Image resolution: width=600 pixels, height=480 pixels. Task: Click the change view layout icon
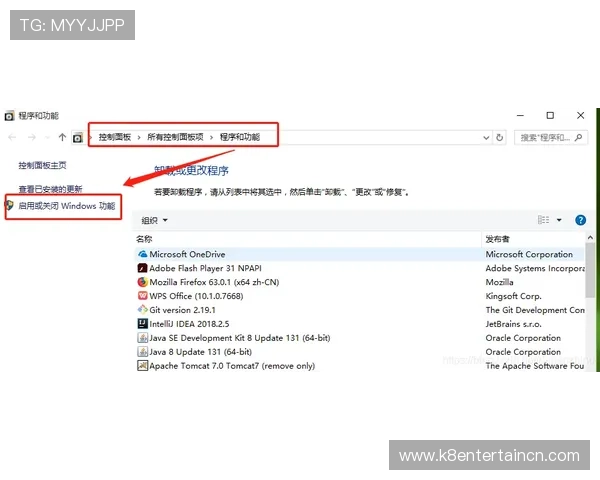point(543,220)
